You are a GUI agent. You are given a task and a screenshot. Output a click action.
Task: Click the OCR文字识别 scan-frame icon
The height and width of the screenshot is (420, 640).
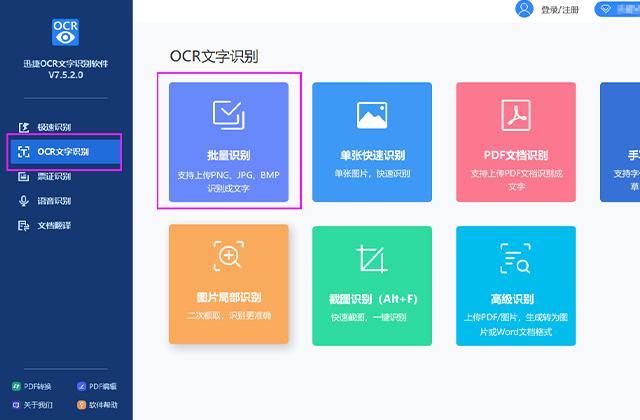click(24, 152)
